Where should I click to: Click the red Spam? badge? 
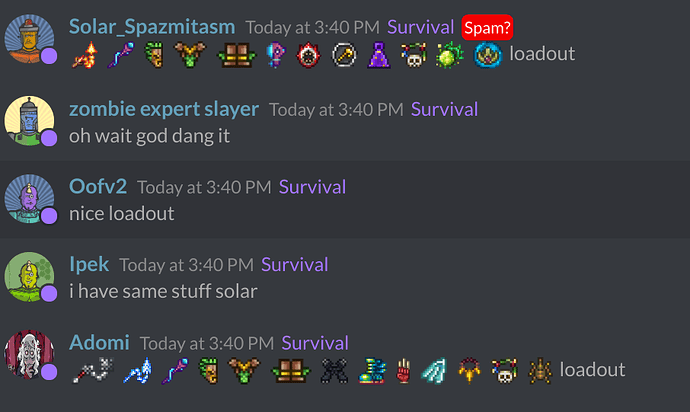tap(487, 28)
